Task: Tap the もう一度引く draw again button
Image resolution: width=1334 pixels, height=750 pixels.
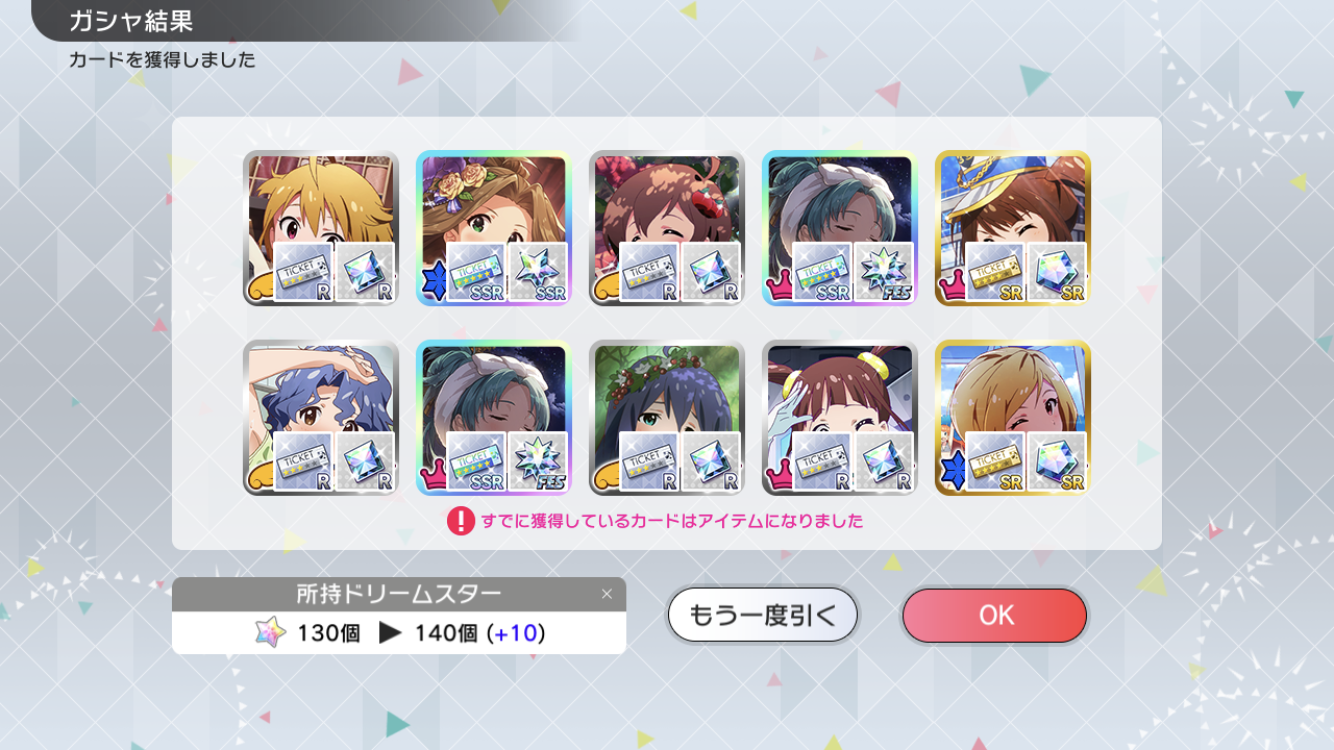Action: (x=763, y=615)
